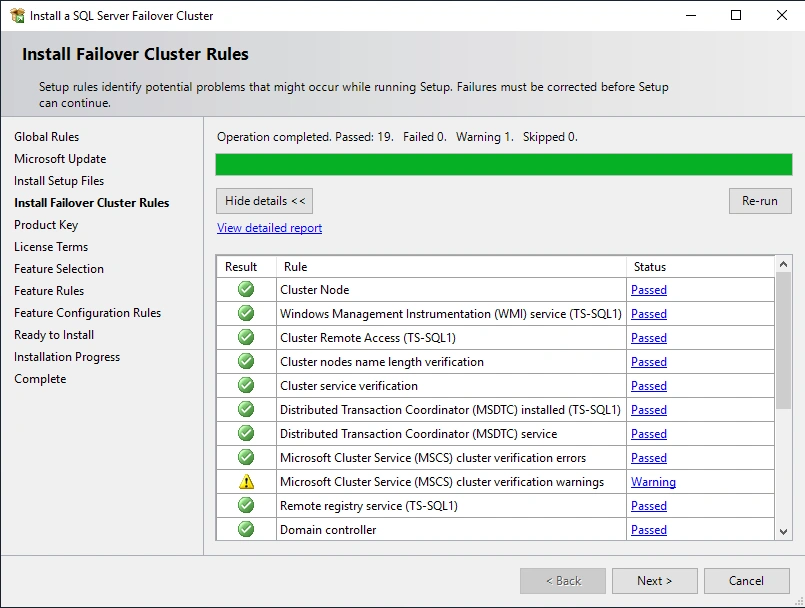Click check icon for Cluster service verification
This screenshot has width=805, height=608.
pos(246,385)
